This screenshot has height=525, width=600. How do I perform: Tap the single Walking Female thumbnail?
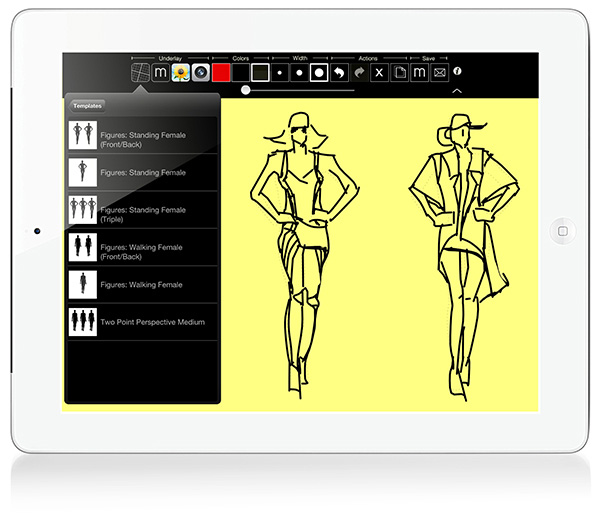pos(83,285)
